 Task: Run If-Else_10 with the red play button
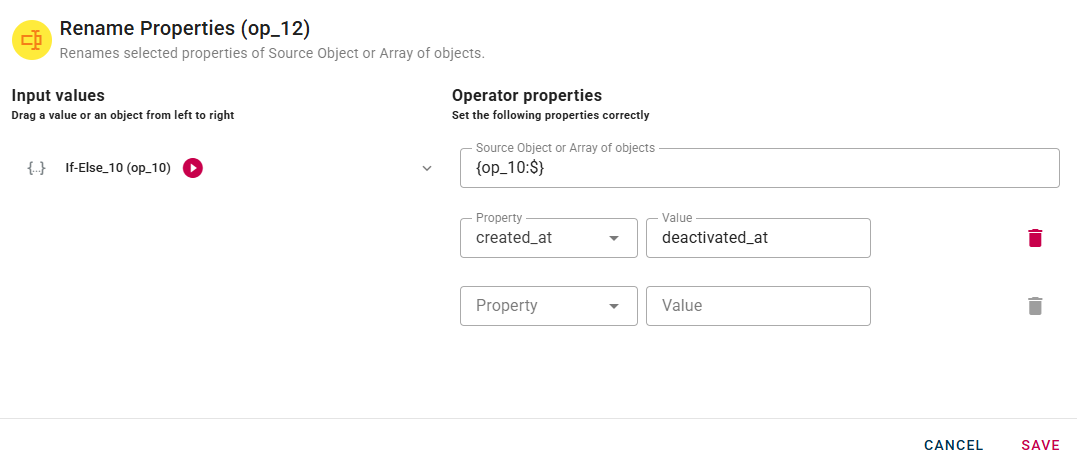193,168
